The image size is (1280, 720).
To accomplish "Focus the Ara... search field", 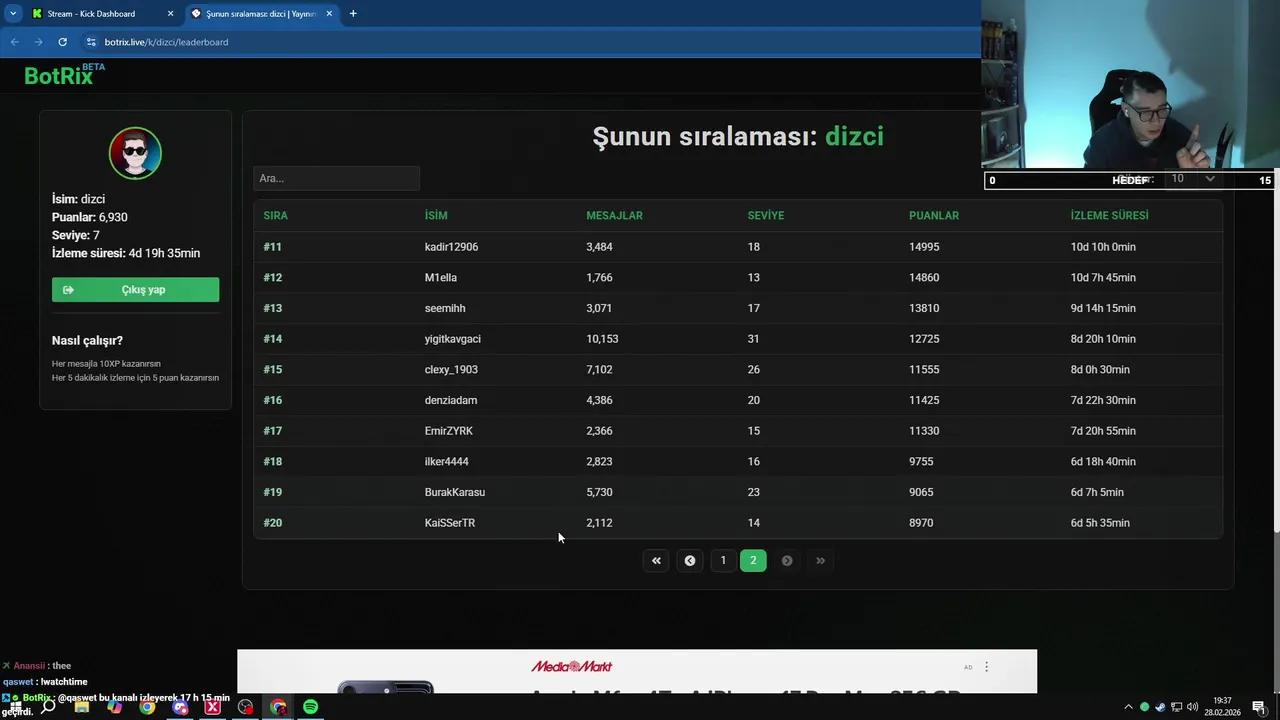I will 336,178.
